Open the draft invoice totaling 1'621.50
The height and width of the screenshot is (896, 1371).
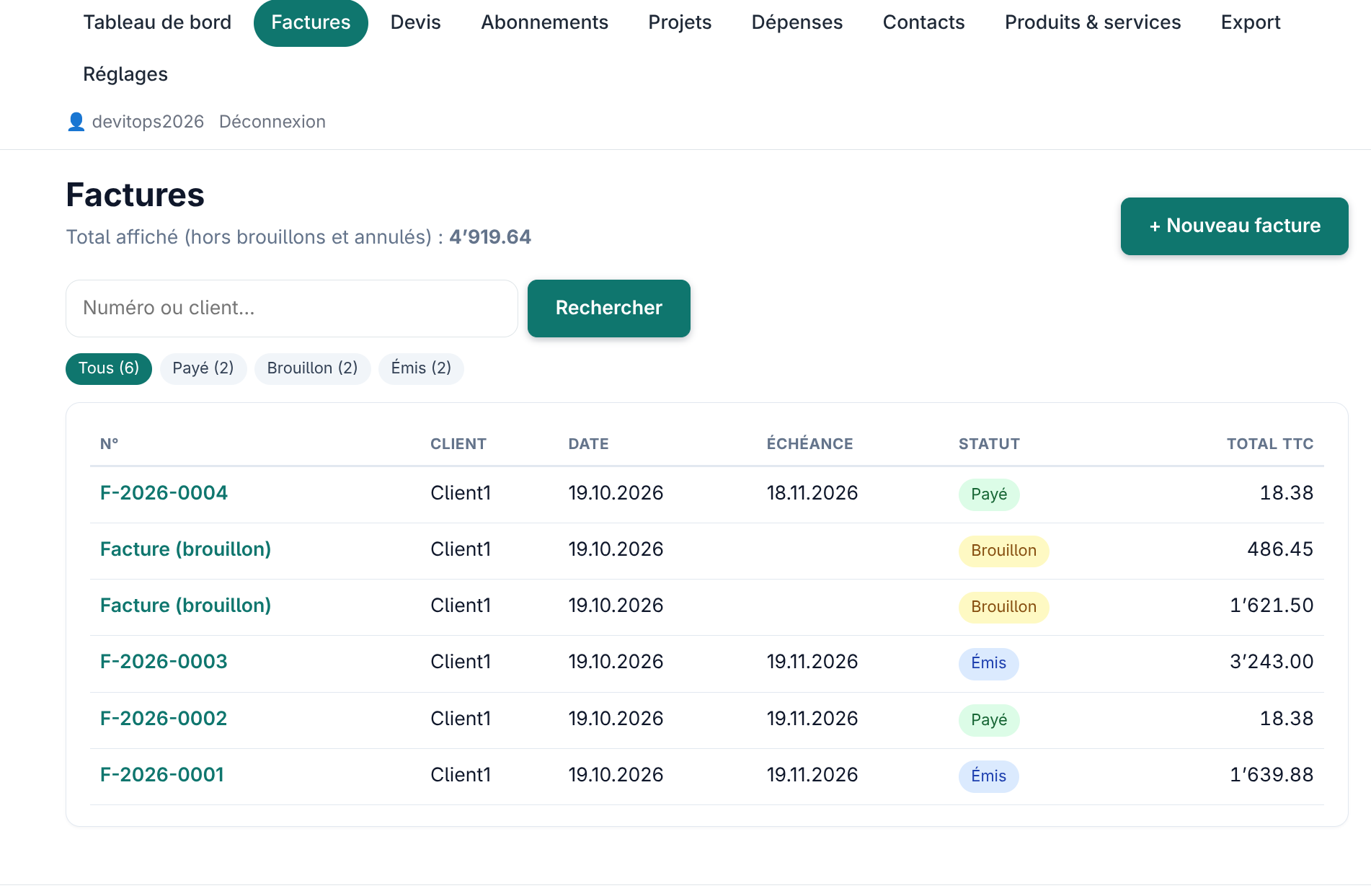point(185,606)
